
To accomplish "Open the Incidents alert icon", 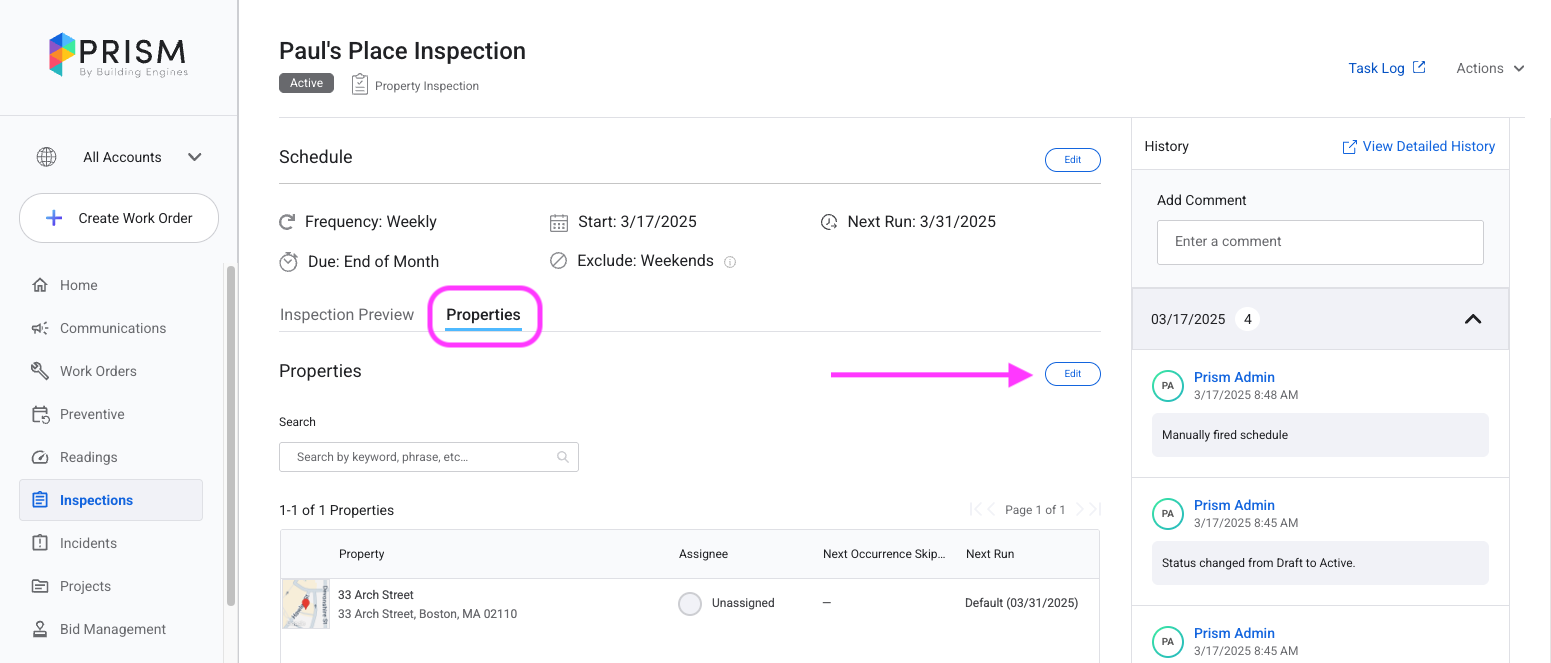I will 40,543.
